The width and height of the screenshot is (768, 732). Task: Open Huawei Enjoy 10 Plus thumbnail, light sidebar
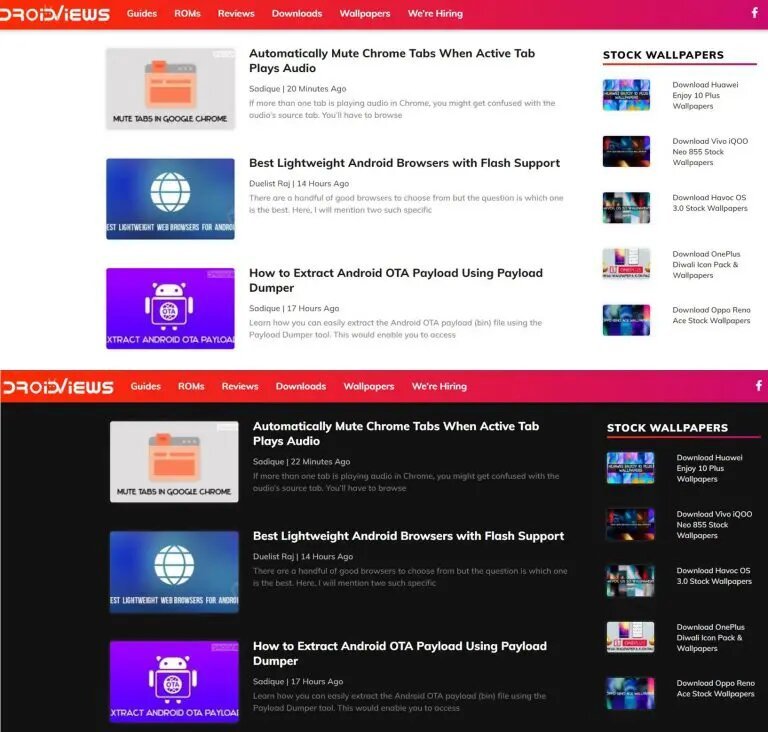pyautogui.click(x=626, y=95)
